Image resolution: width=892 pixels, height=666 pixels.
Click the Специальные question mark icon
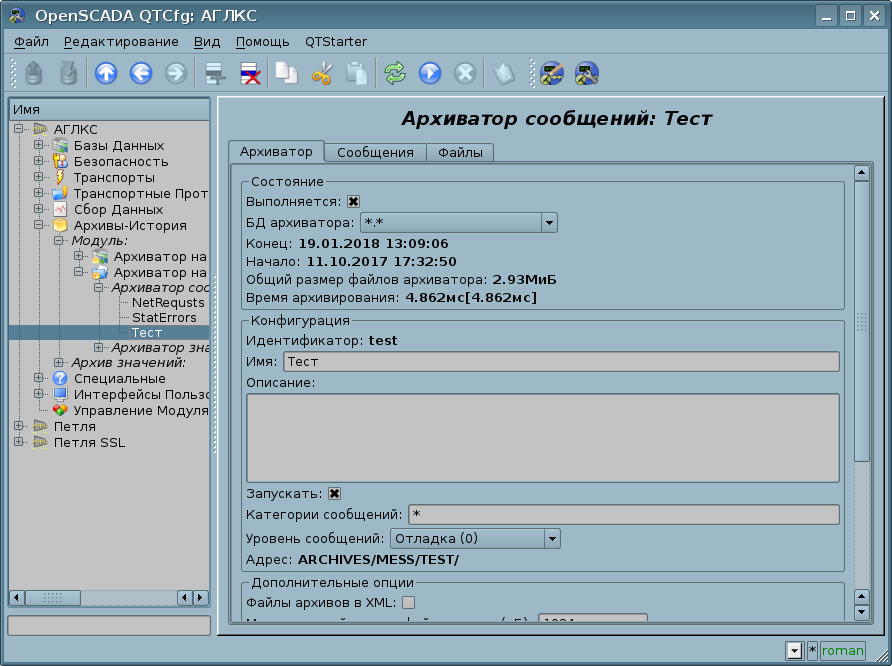(60, 378)
